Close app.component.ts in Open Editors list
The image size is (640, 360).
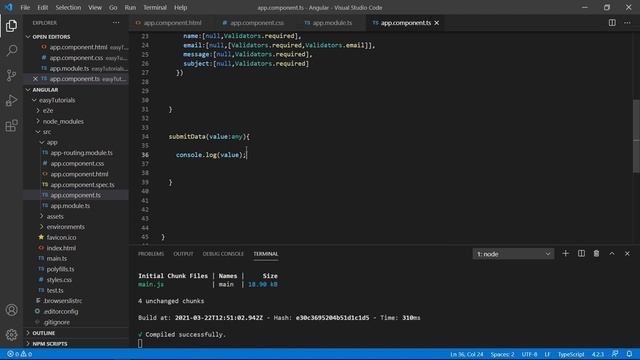point(35,79)
